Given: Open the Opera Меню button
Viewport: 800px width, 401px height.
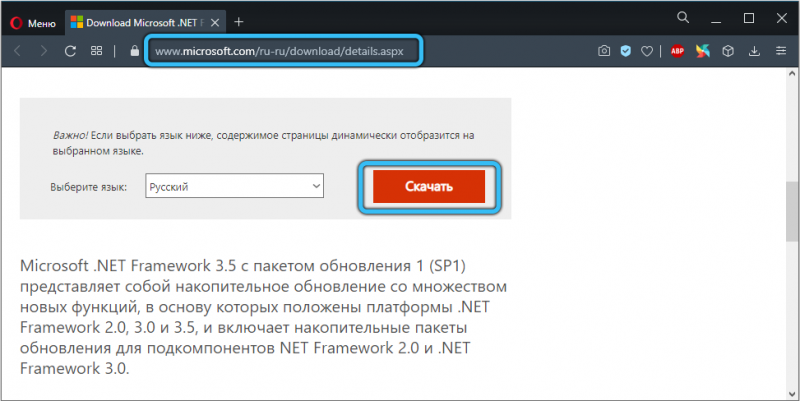Looking at the screenshot, I should (x=33, y=23).
